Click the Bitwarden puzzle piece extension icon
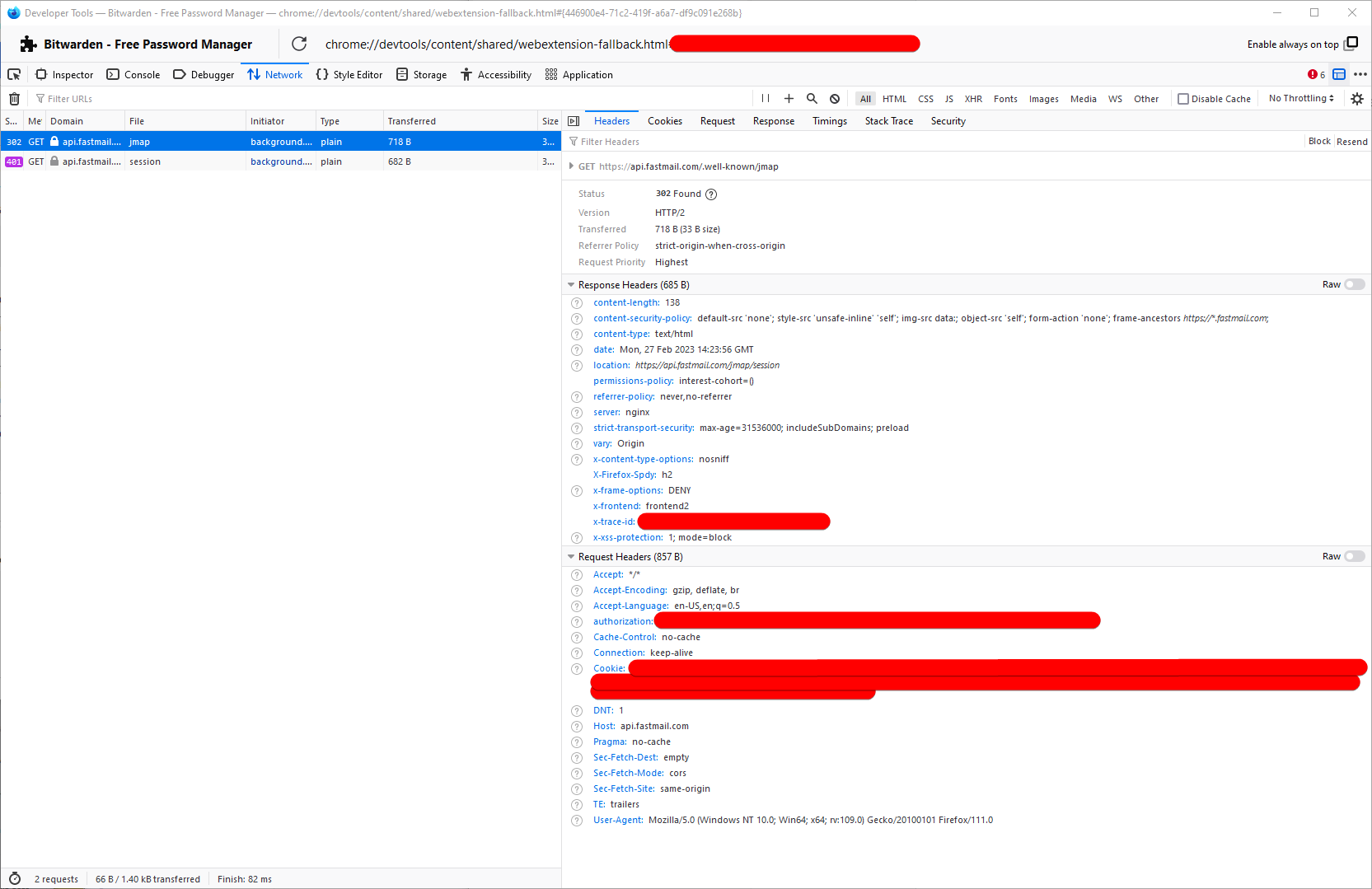This screenshot has height=889, width=1372. pos(28,44)
